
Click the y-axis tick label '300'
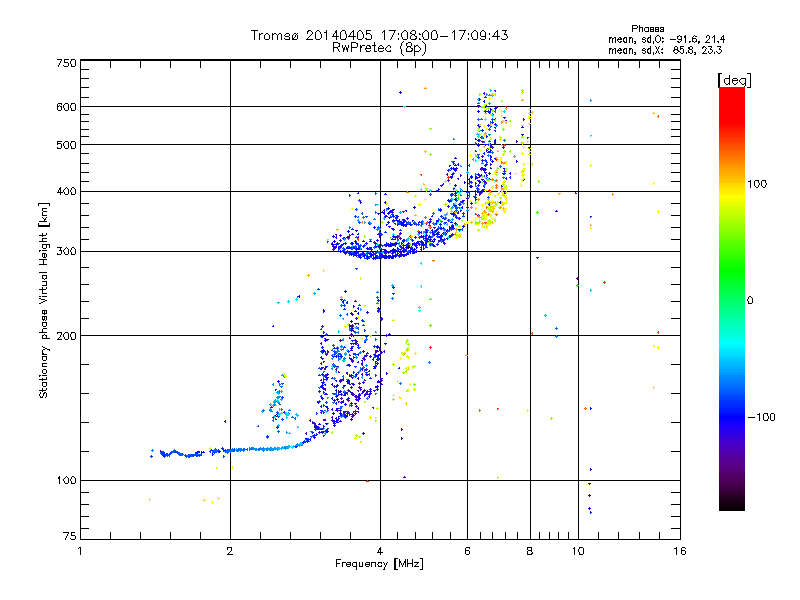pos(66,252)
